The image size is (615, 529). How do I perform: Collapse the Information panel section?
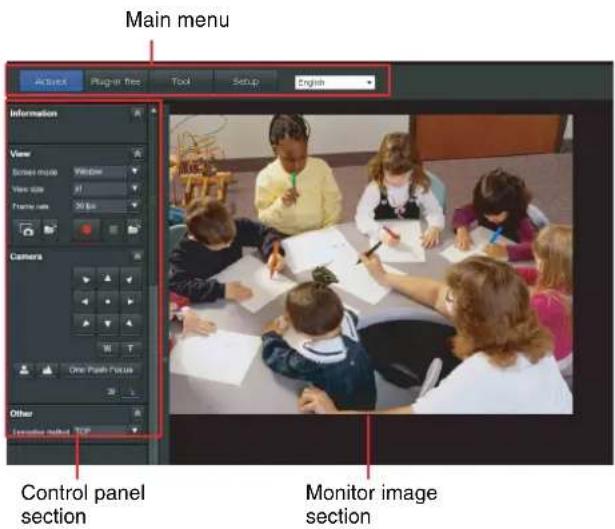[x=137, y=113]
